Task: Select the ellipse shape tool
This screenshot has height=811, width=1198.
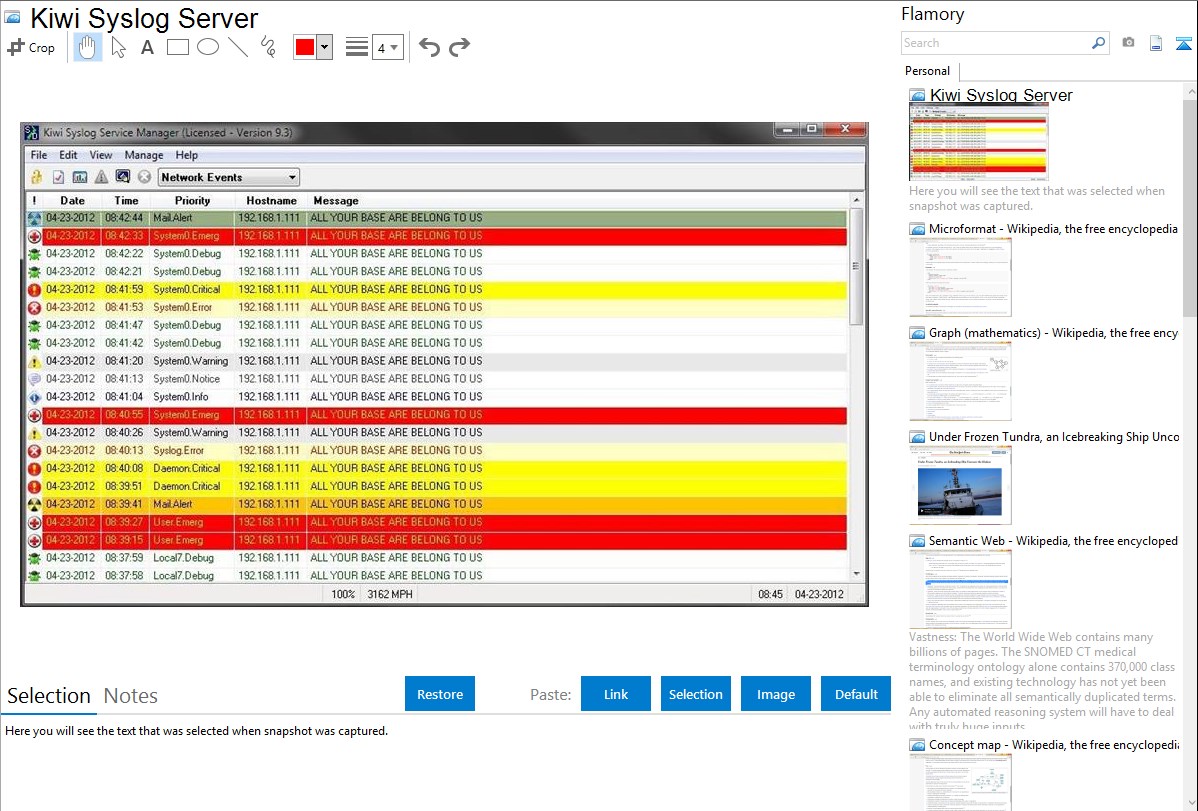Action: (x=208, y=47)
